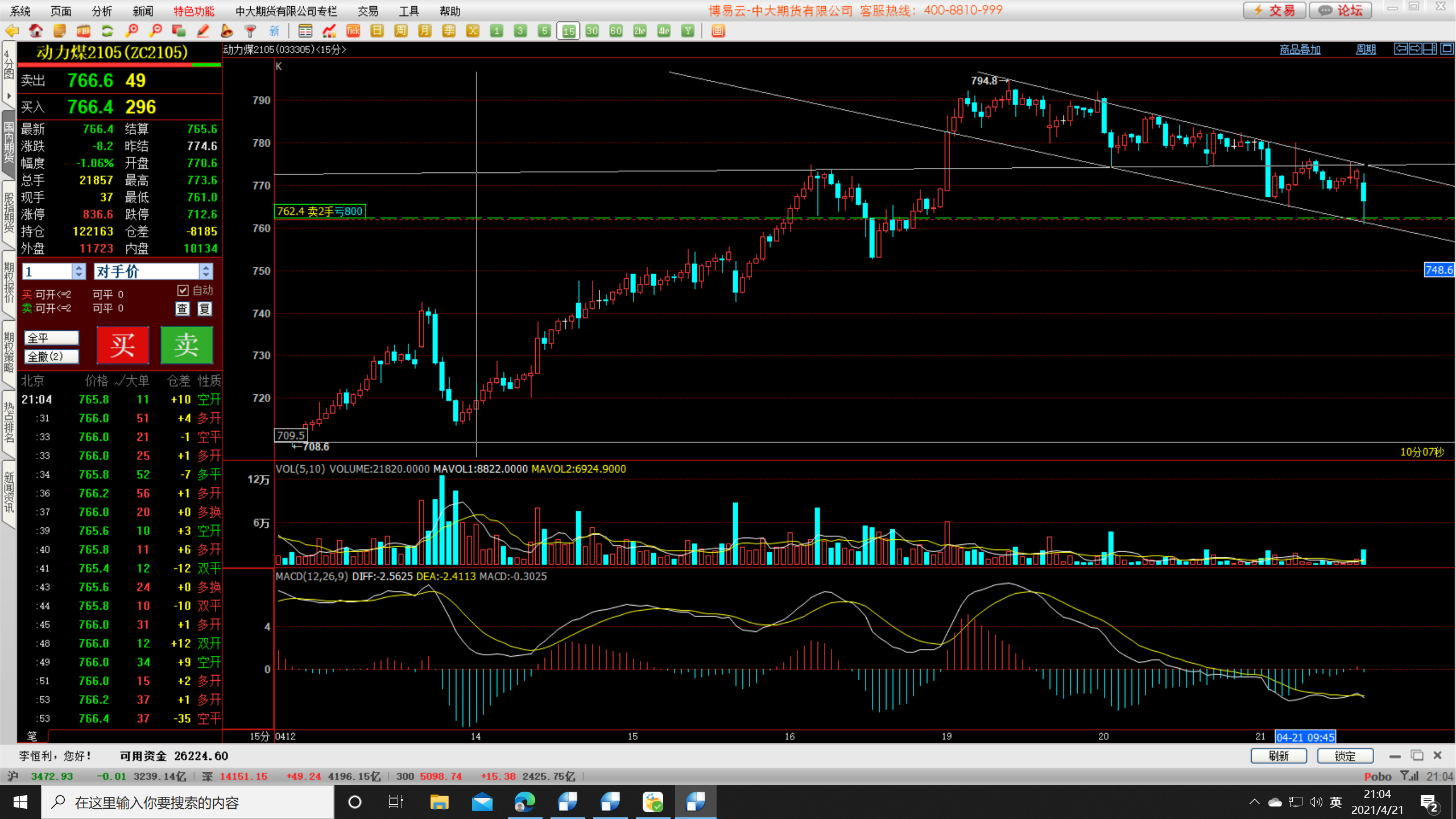
Task: Toggle the 60-minute period button
Action: (x=616, y=31)
